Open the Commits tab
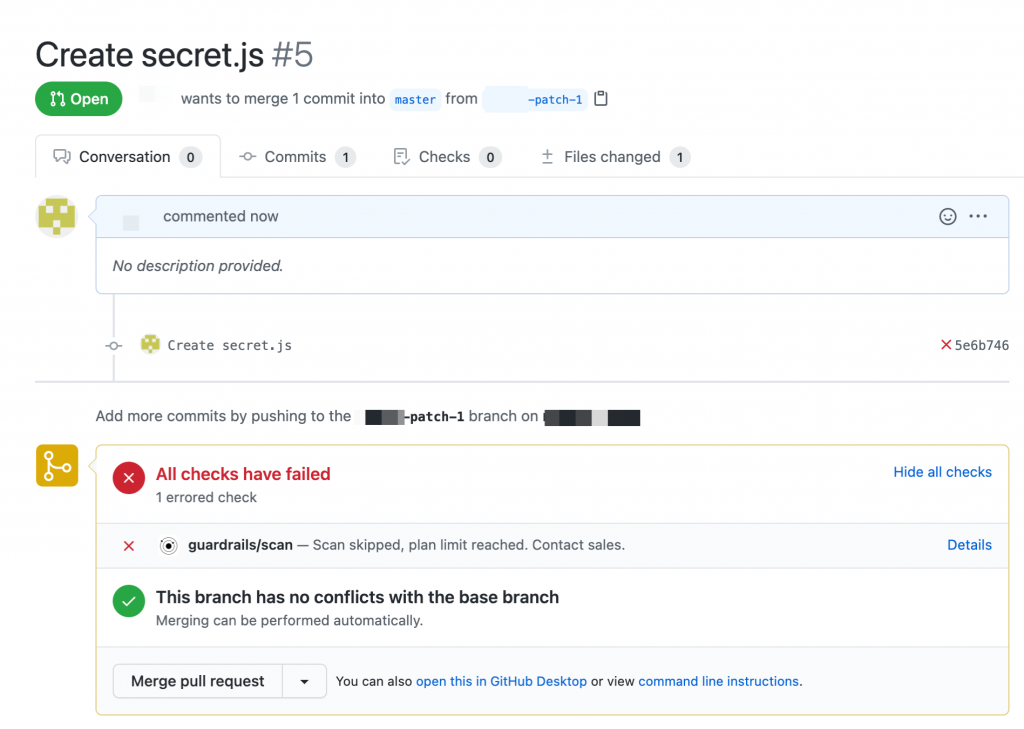The image size is (1024, 729). 296,156
